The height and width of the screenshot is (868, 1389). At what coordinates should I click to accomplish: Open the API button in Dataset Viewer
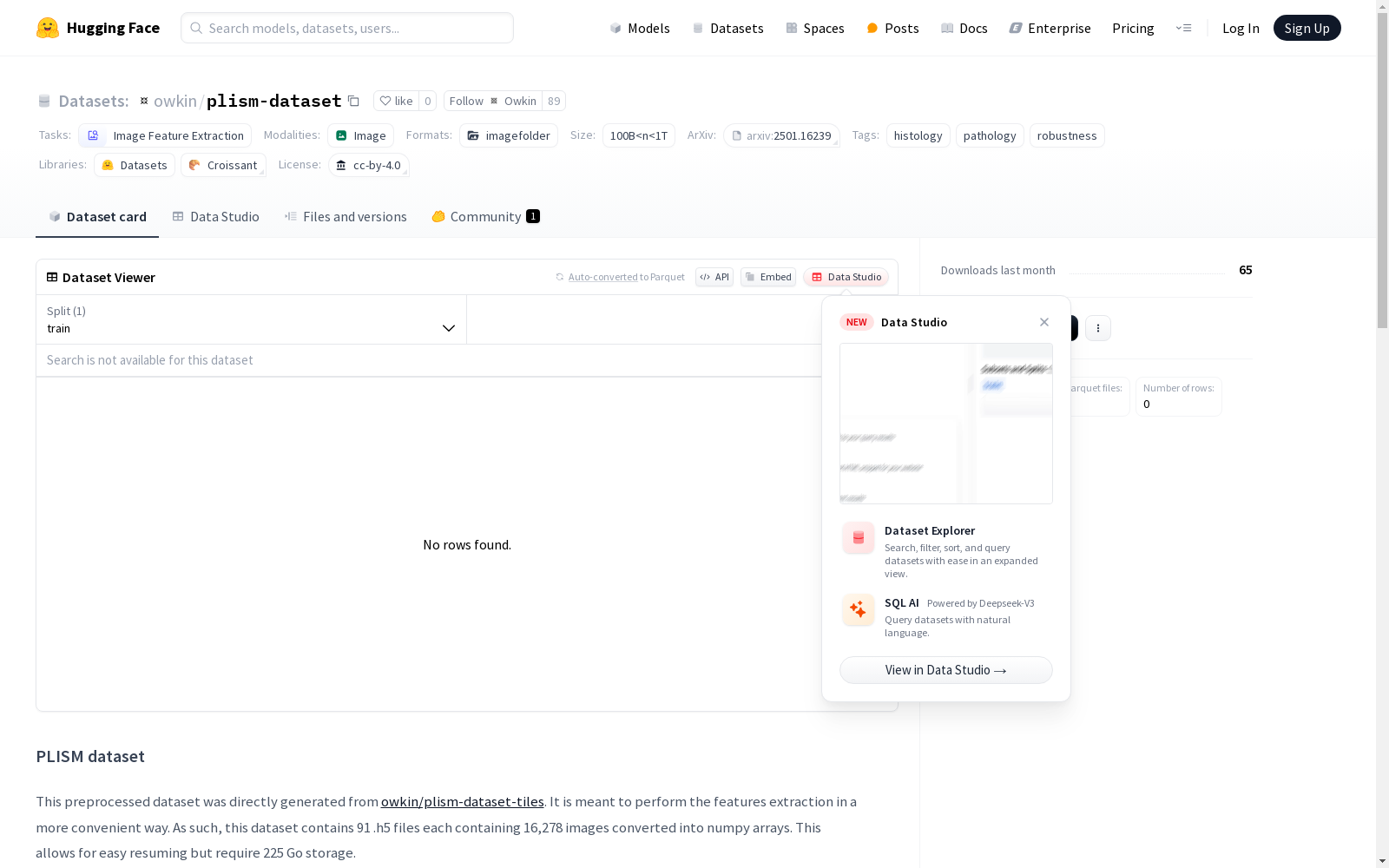pyautogui.click(x=714, y=277)
